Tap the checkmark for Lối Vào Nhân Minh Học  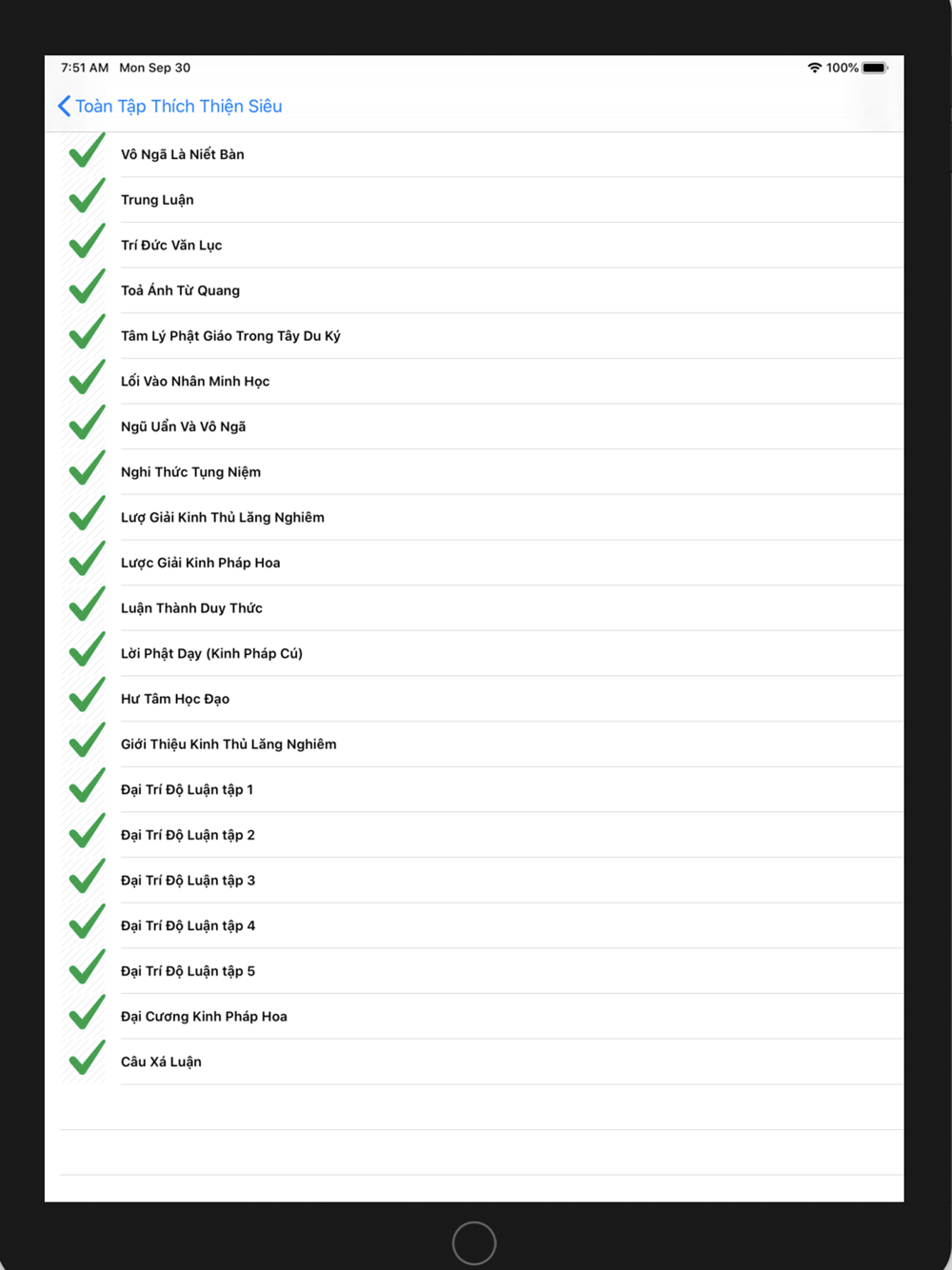[87, 378]
